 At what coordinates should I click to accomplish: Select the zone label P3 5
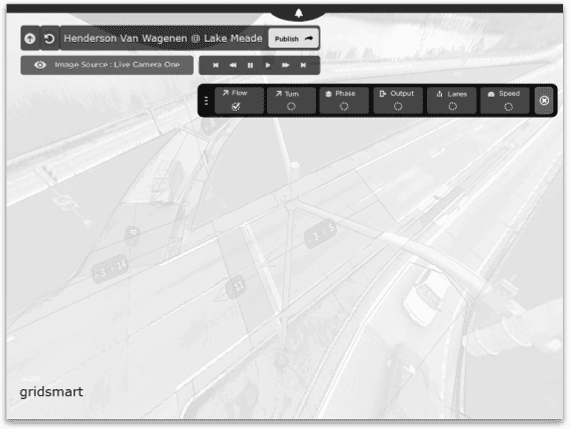click(320, 233)
